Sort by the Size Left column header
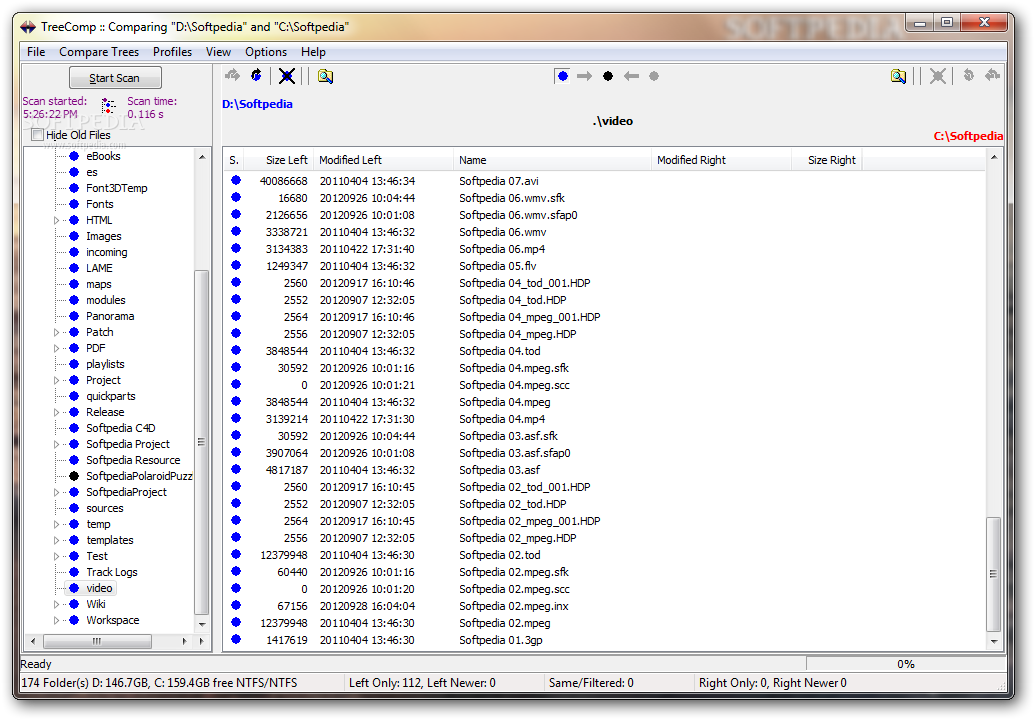Viewport: 1035px width, 720px height. pos(279,160)
